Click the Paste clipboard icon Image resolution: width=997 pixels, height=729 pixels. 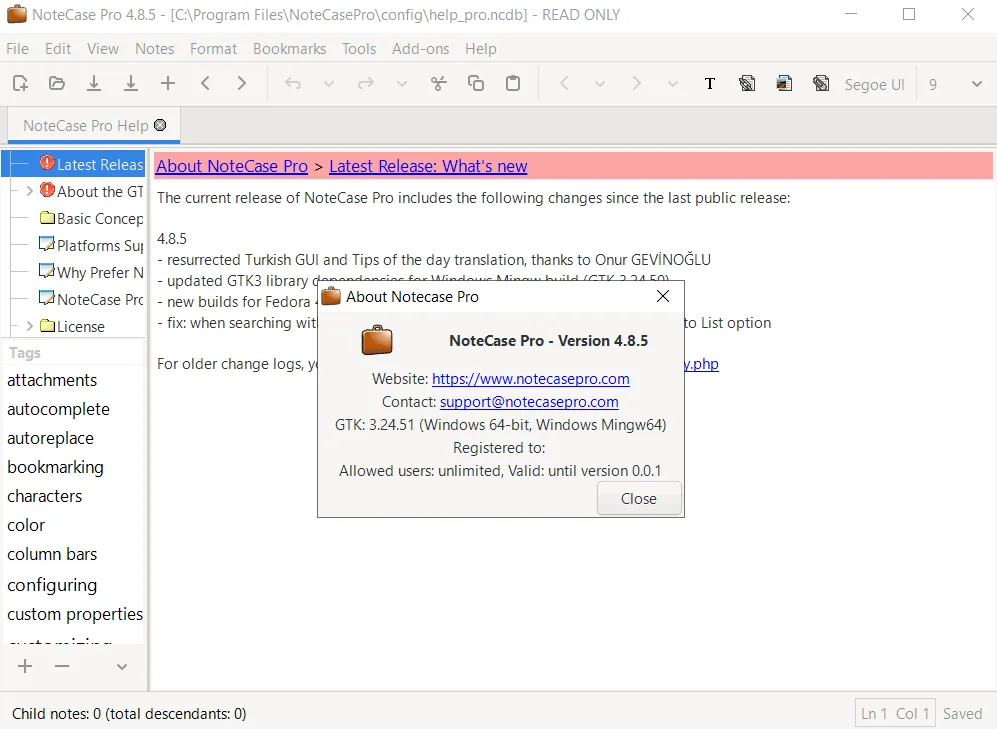point(512,83)
